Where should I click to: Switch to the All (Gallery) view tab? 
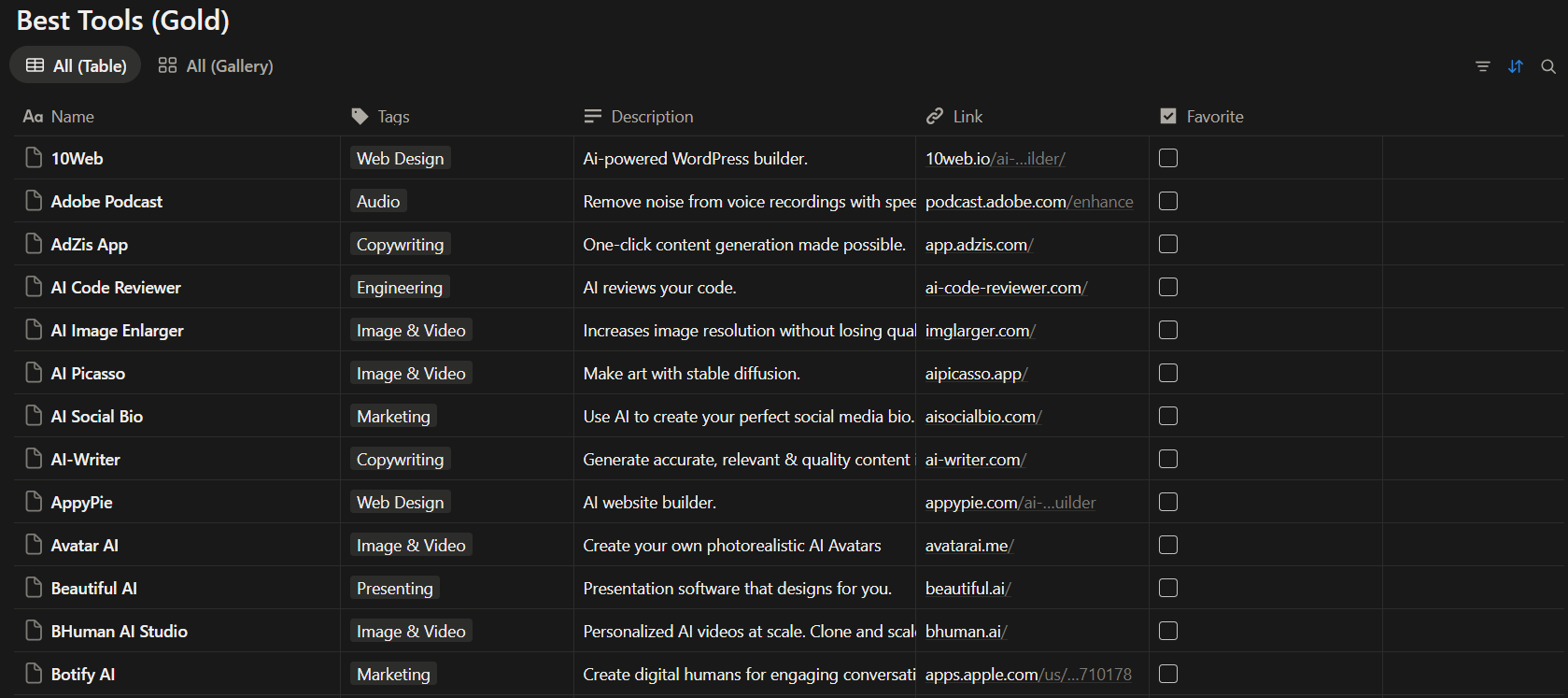[x=216, y=65]
